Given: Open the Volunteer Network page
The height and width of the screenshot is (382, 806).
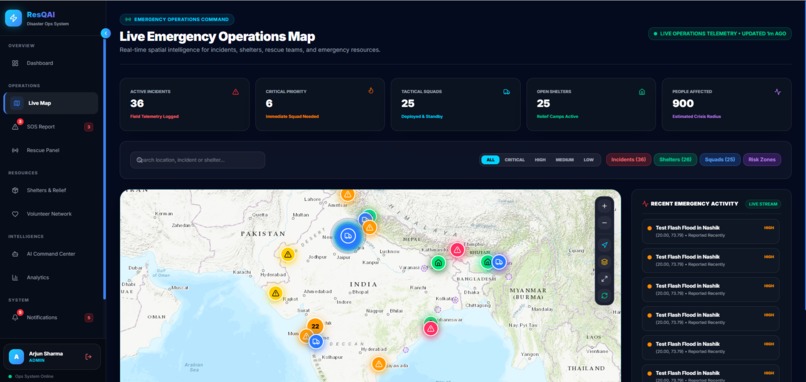Looking at the screenshot, I should tap(50, 214).
